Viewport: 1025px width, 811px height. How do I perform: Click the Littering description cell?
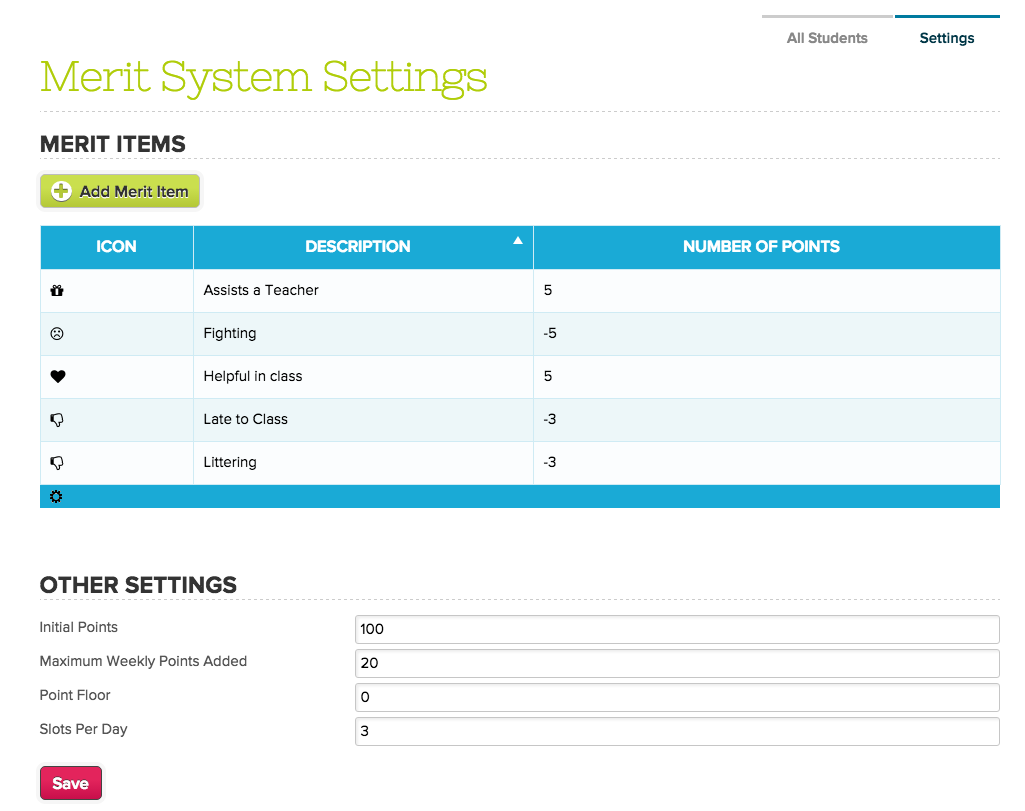[x=230, y=463]
